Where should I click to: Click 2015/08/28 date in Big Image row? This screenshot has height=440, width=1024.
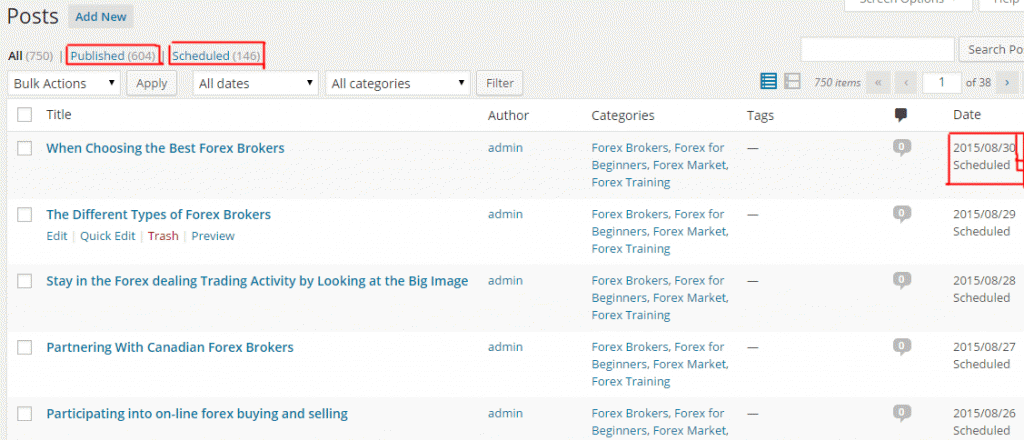[984, 281]
